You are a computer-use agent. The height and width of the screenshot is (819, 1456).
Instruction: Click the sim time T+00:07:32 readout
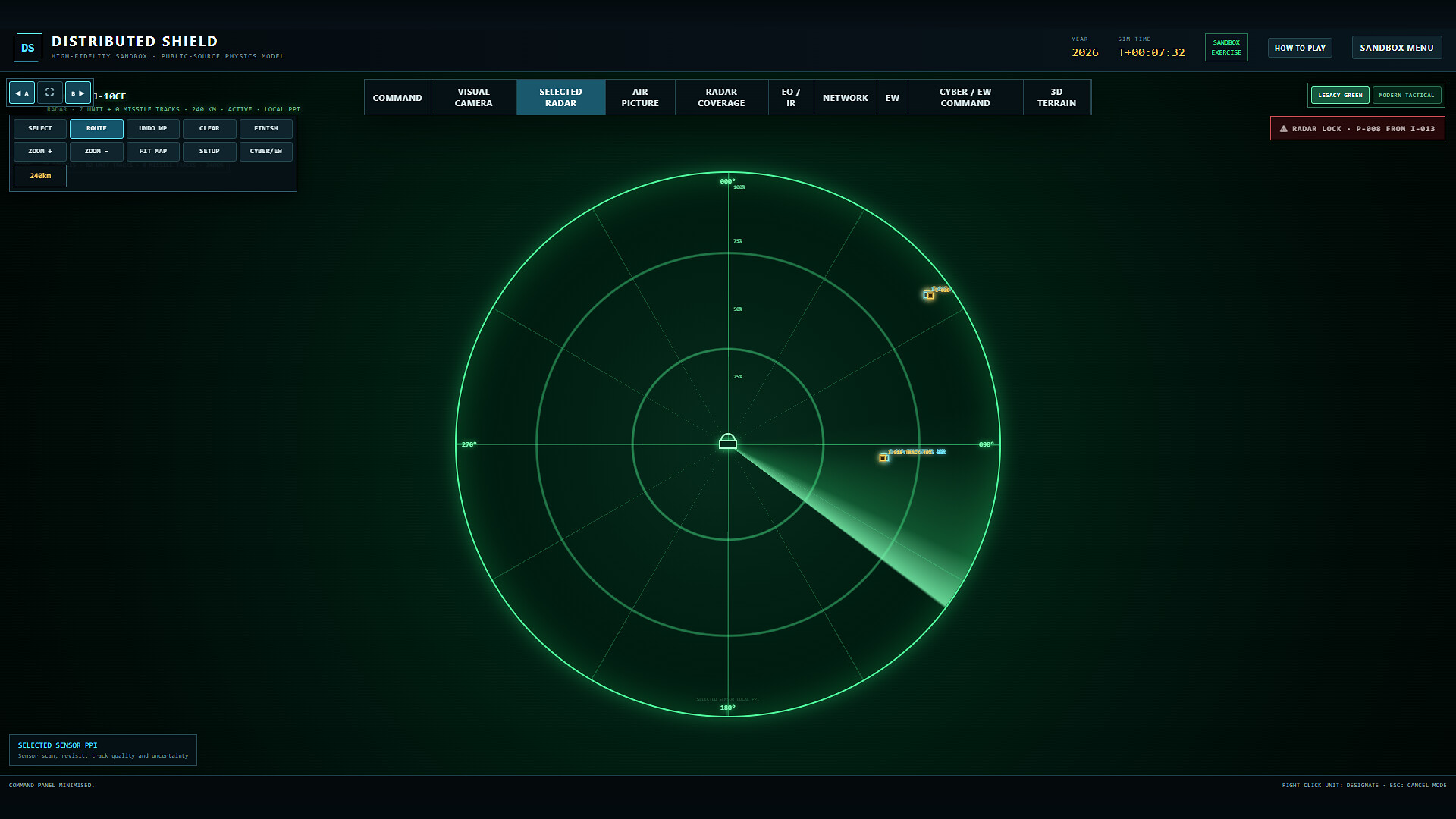[x=1151, y=52]
